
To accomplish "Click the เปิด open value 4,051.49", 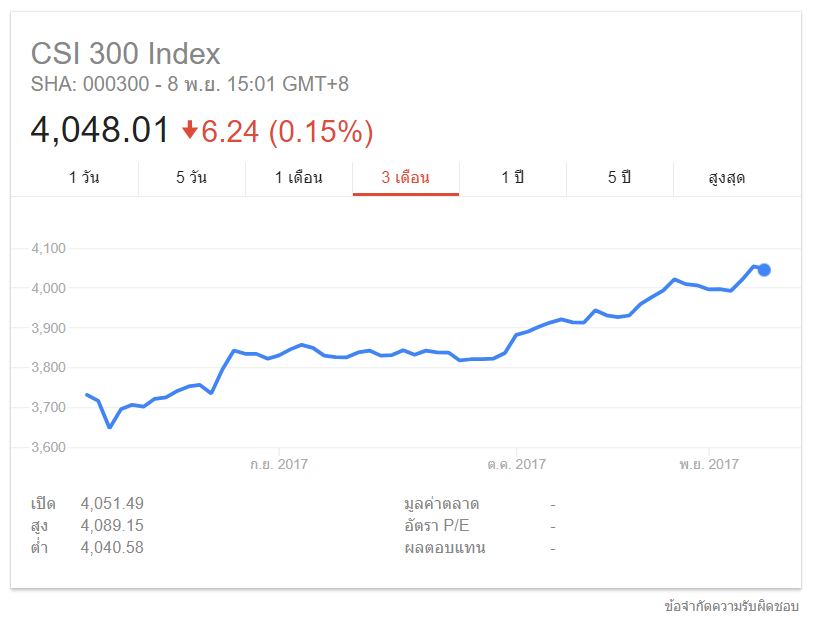I will tap(112, 503).
